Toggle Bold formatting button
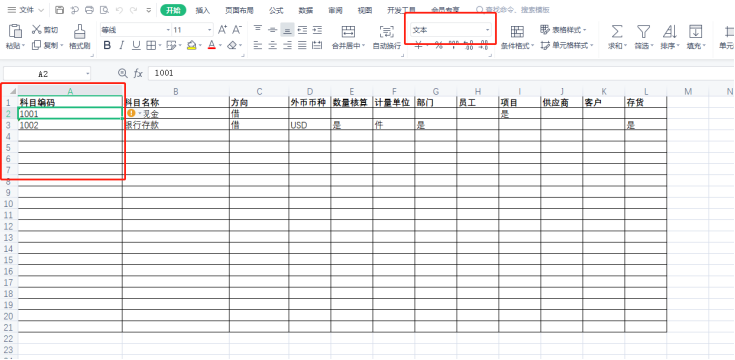Viewport: 735px width, 360px height. tap(107, 45)
